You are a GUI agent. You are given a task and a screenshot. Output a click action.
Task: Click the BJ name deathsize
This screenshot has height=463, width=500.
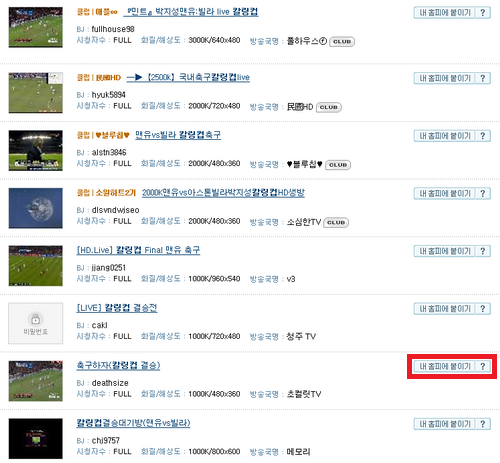click(x=110, y=383)
